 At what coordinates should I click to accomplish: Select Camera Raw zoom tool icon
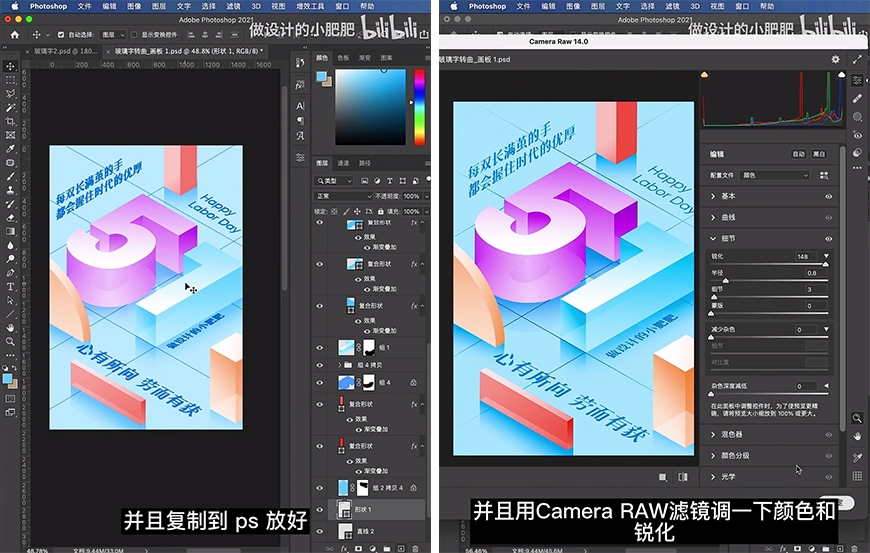[857, 418]
